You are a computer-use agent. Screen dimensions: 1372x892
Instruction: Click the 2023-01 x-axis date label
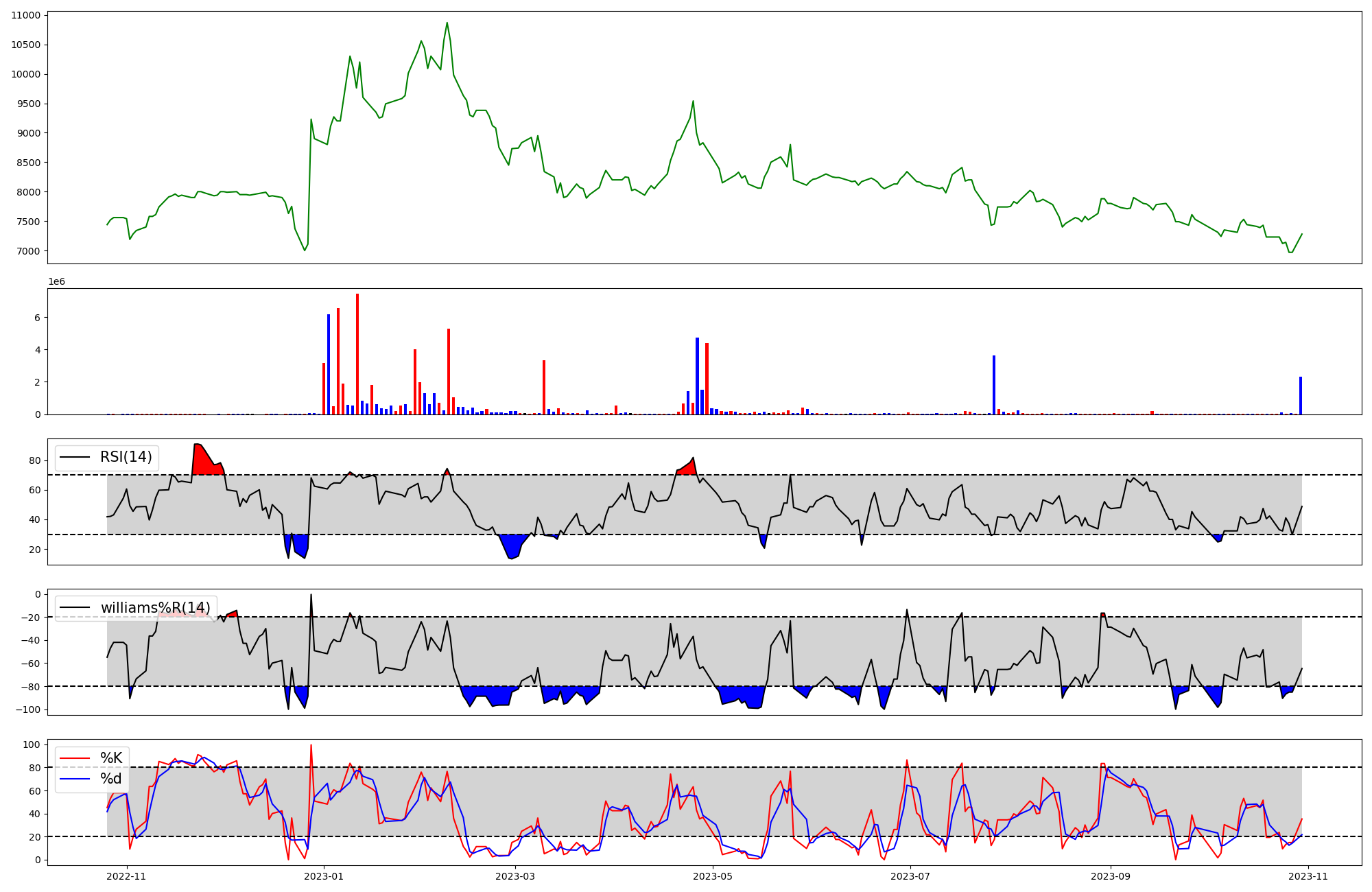pyautogui.click(x=324, y=876)
